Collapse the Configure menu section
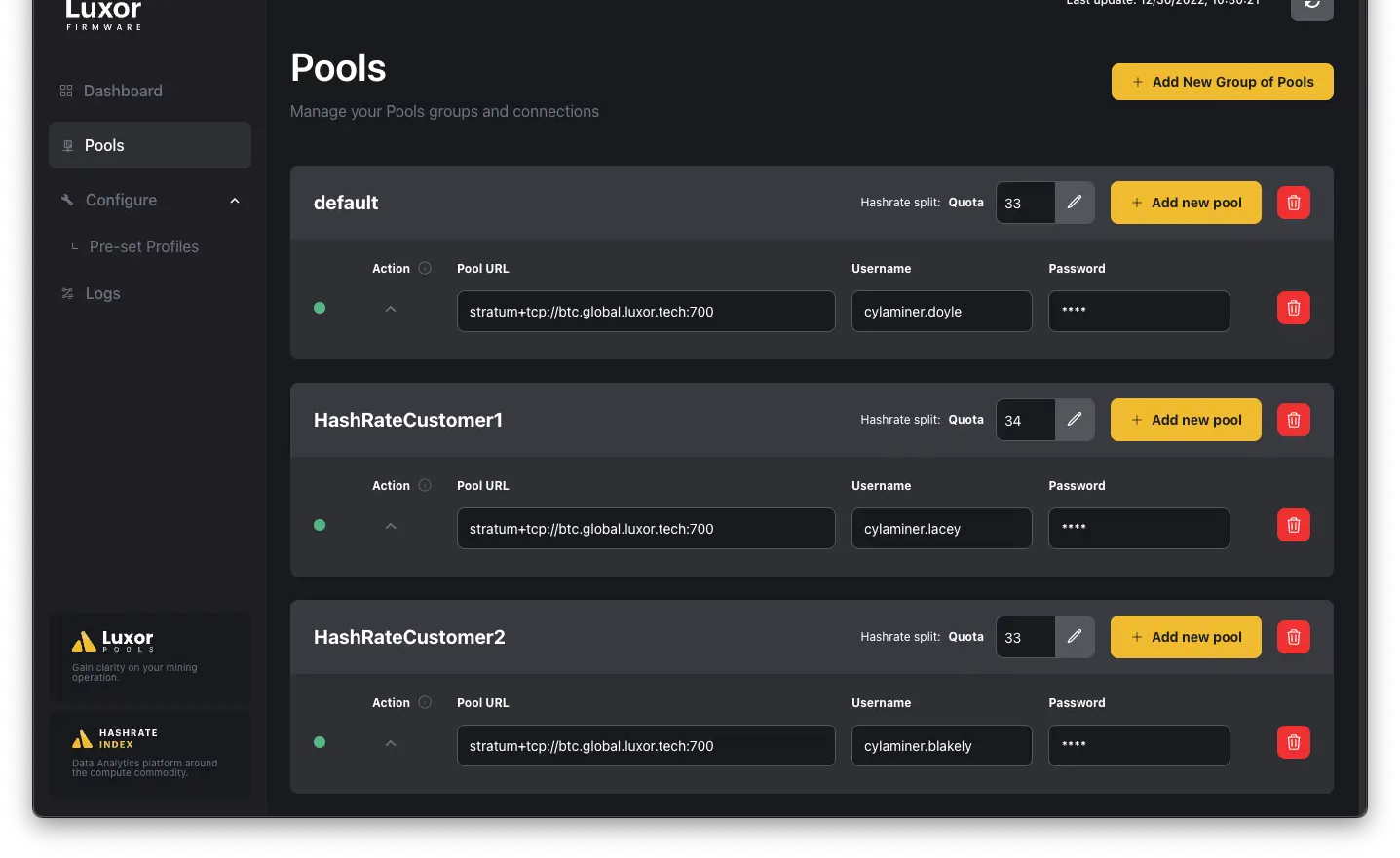 pyautogui.click(x=234, y=201)
